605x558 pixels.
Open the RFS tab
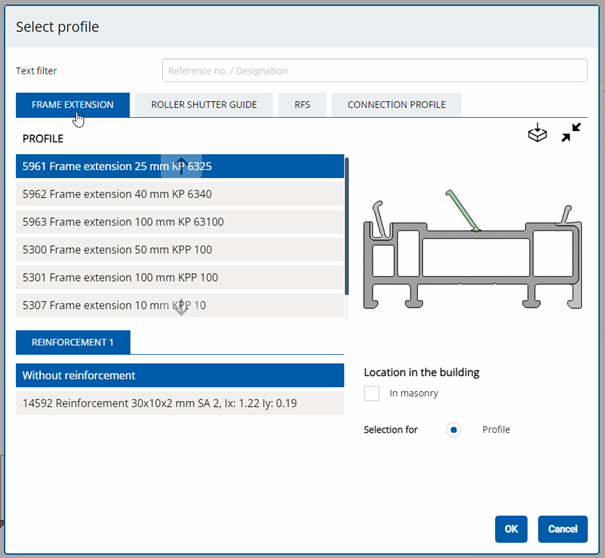click(x=301, y=105)
